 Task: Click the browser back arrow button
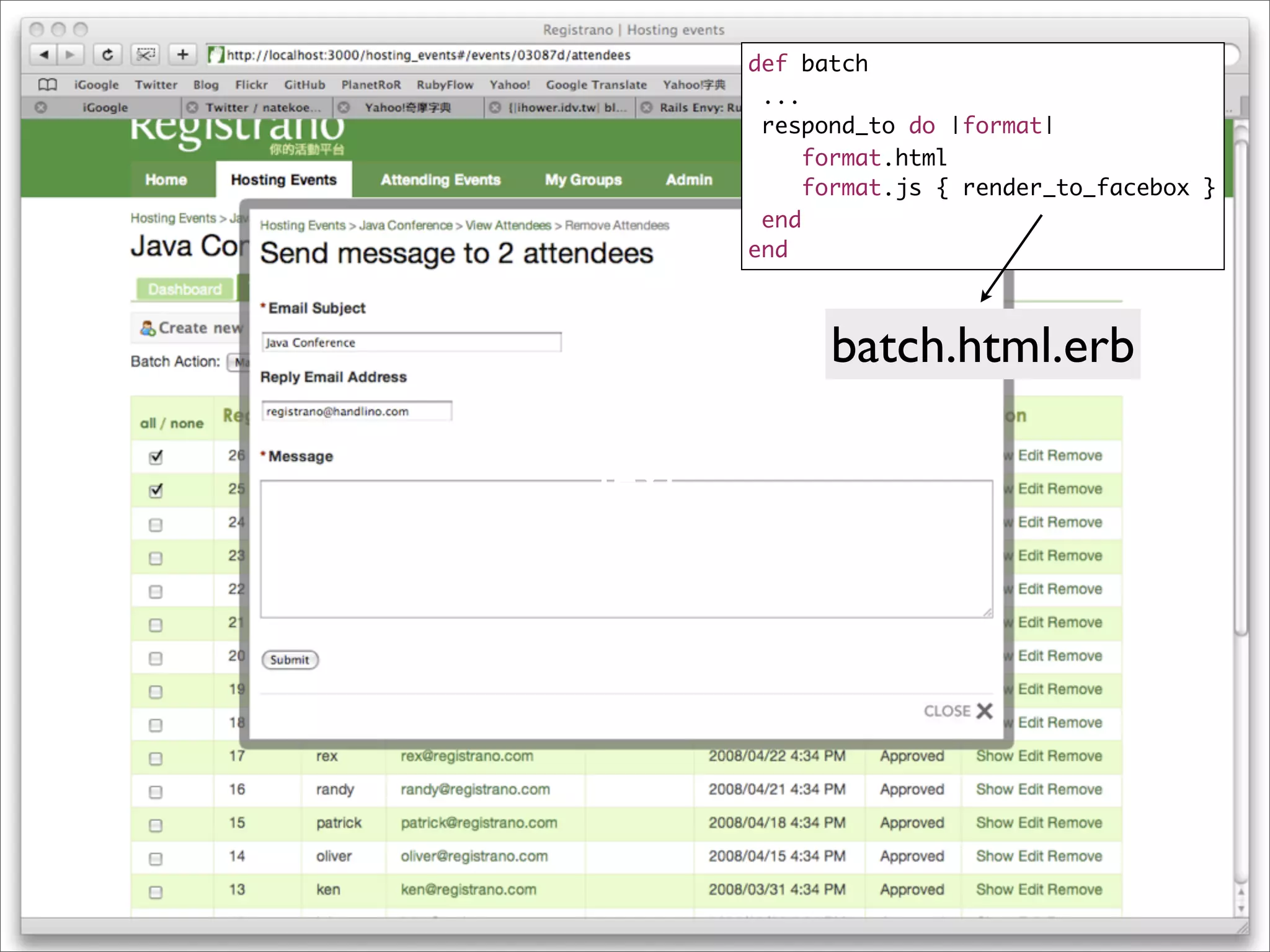point(43,55)
